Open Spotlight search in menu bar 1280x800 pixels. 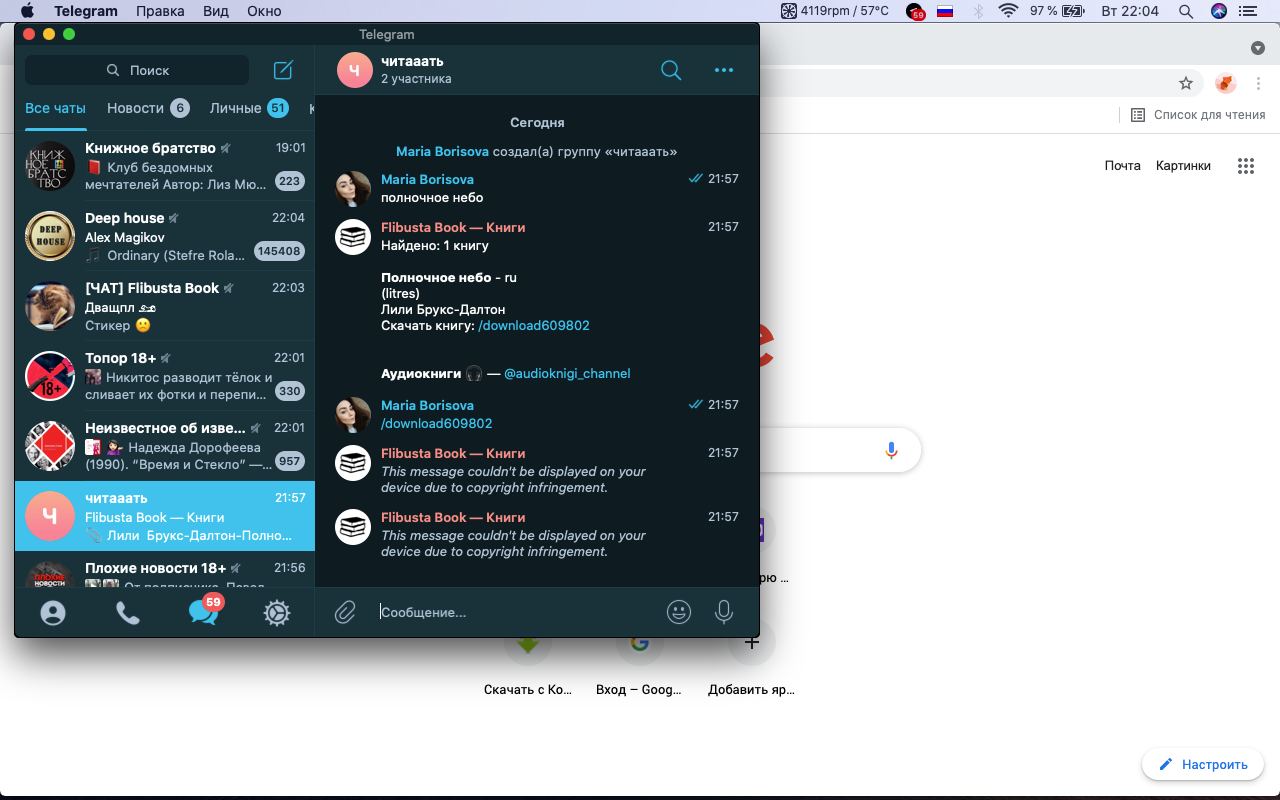coord(1186,11)
